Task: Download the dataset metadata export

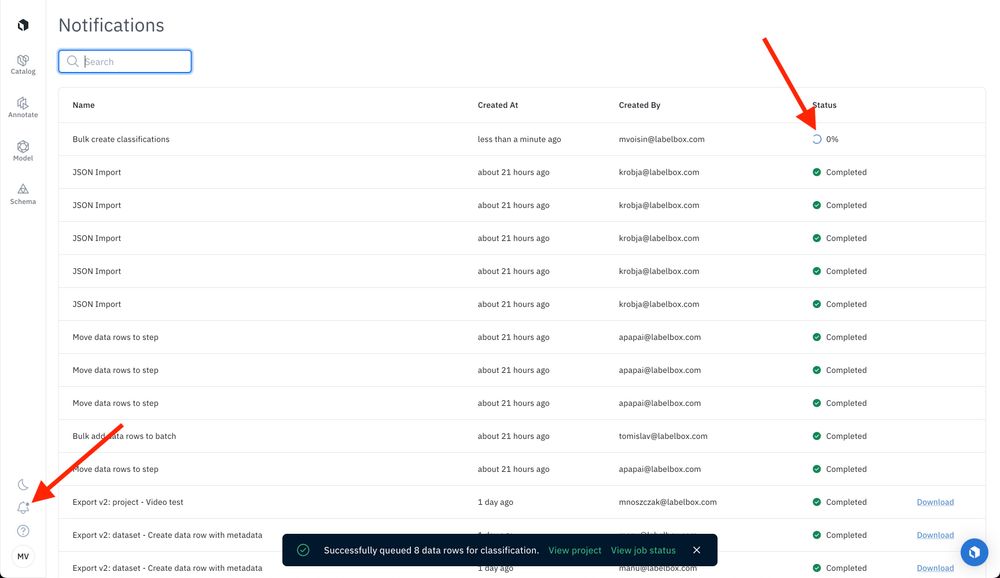Action: click(934, 535)
